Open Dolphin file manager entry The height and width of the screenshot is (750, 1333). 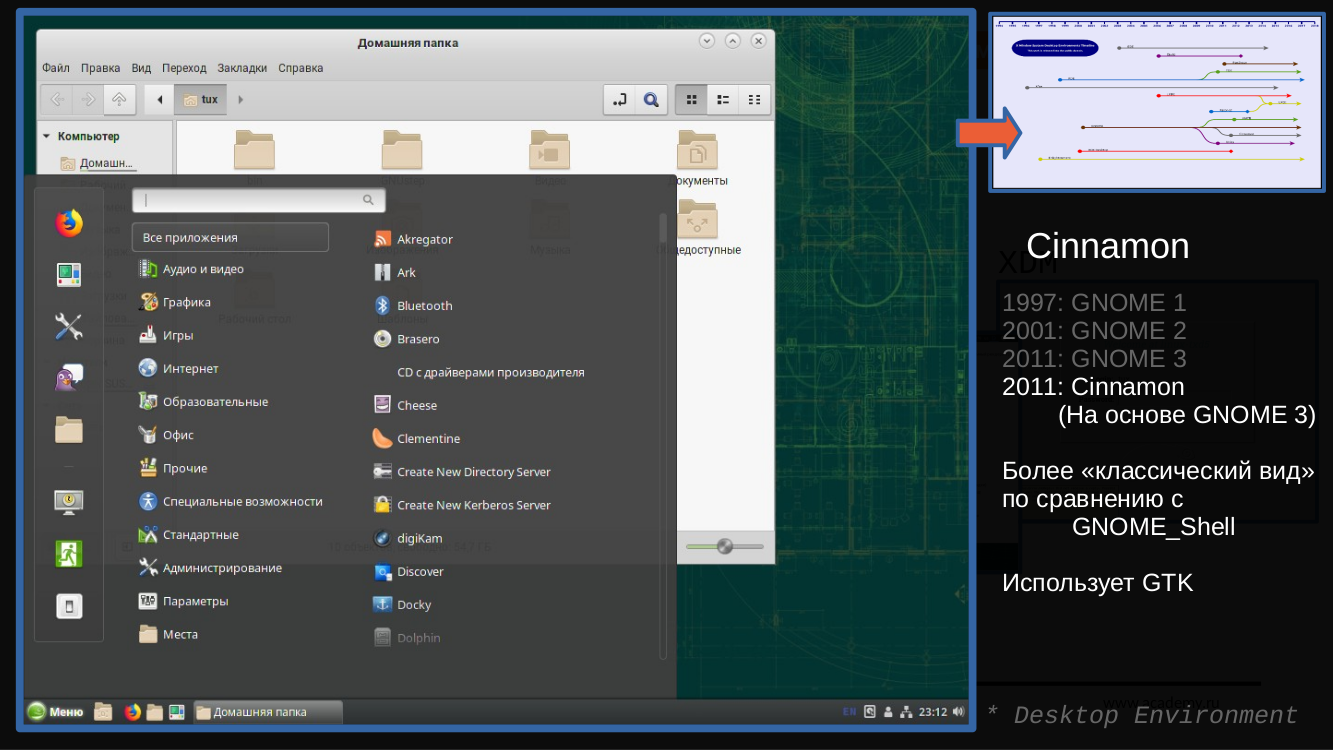[407, 637]
